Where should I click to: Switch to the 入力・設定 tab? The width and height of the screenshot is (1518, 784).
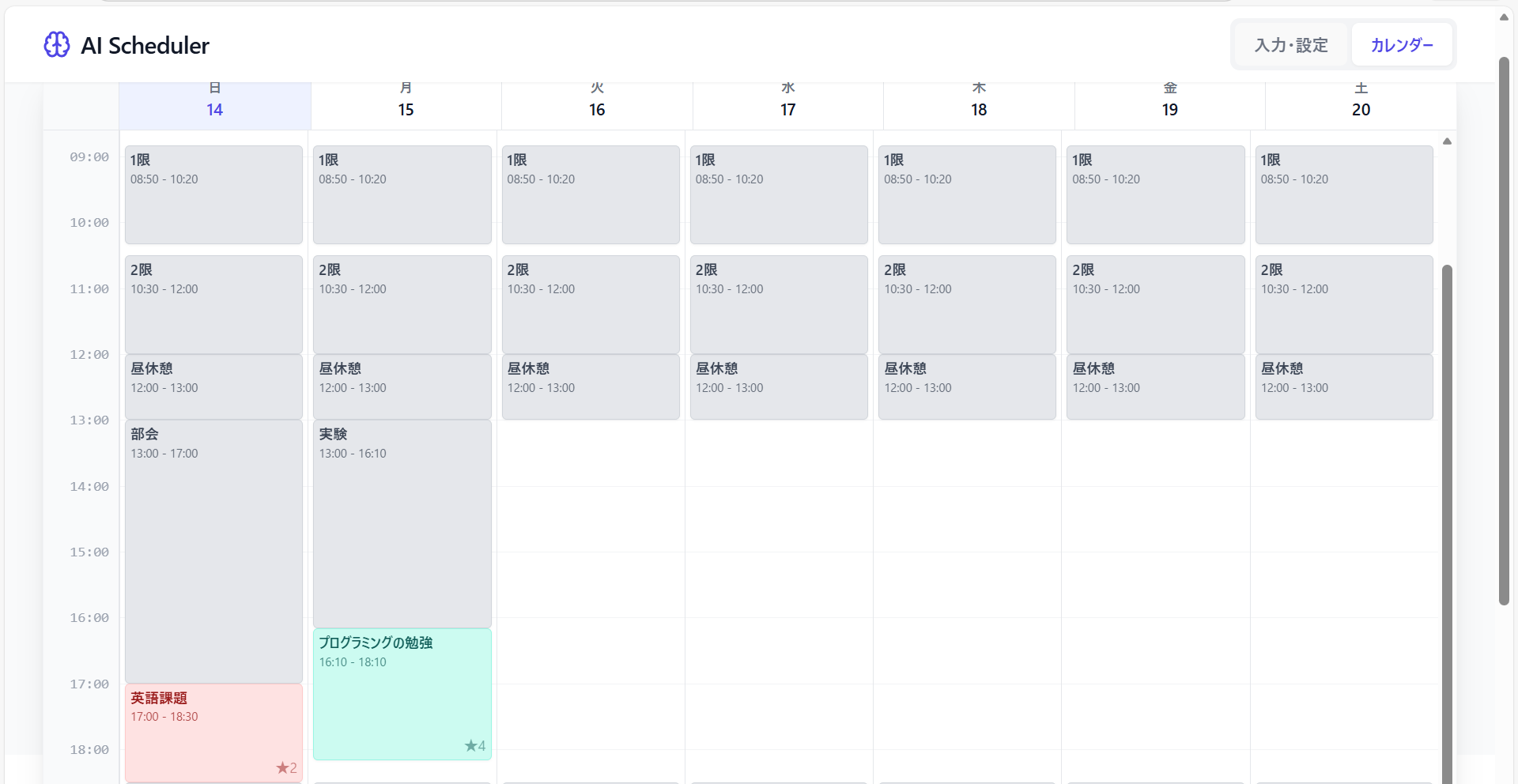(1290, 45)
